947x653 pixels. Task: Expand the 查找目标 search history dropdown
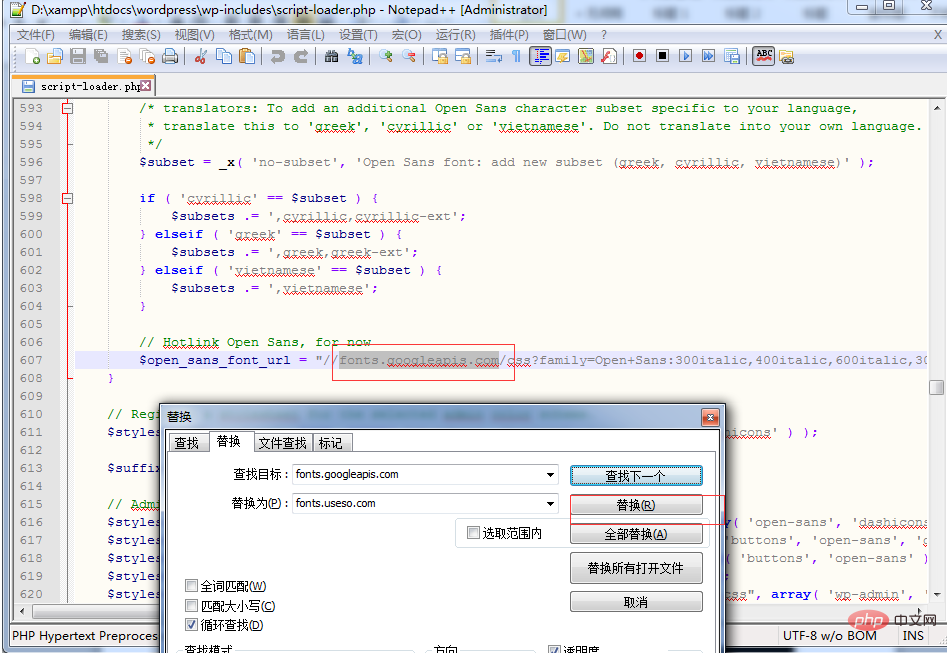point(551,475)
